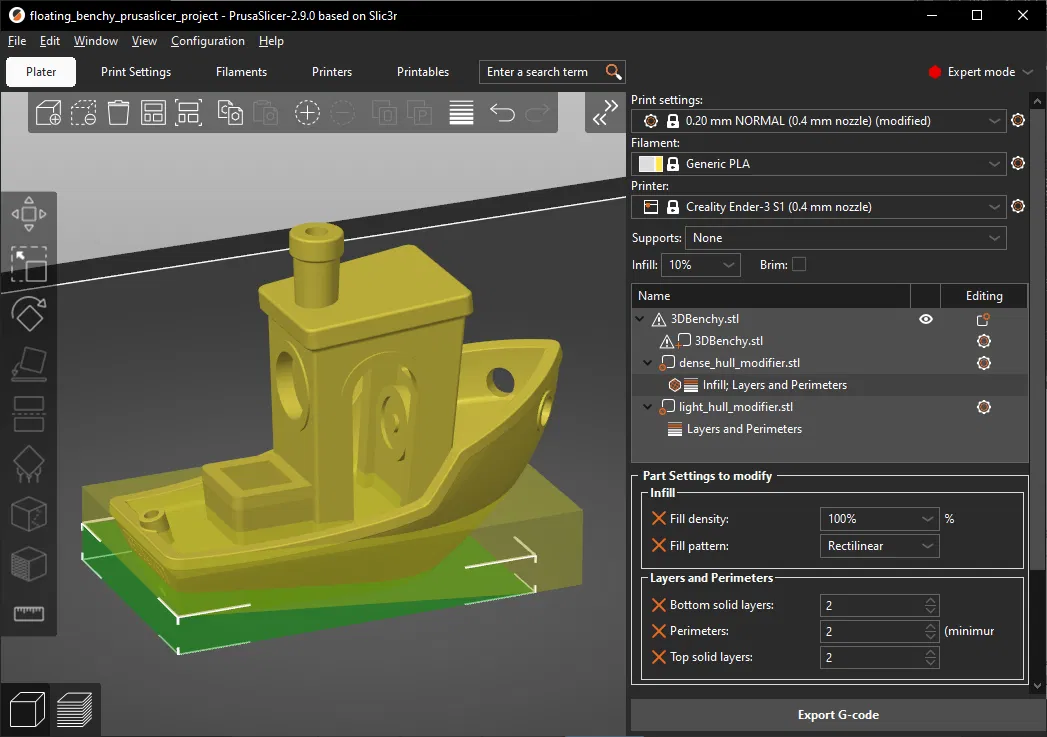
Task: Open Infill 10% dropdown
Action: 700,265
